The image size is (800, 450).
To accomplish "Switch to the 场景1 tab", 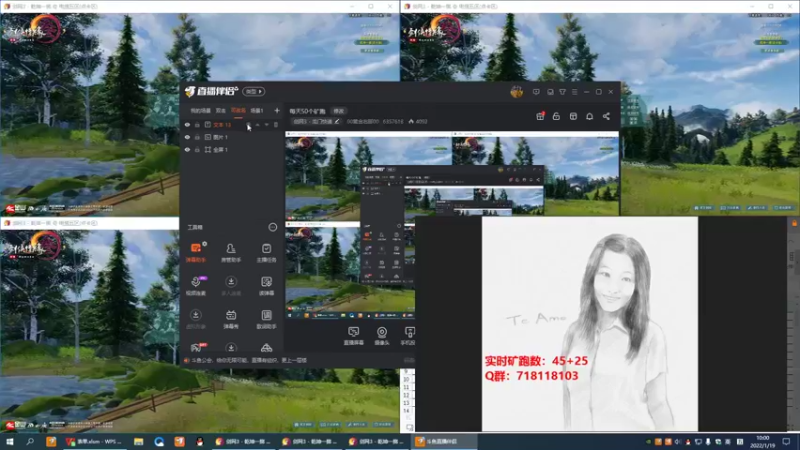I will click(x=257, y=111).
